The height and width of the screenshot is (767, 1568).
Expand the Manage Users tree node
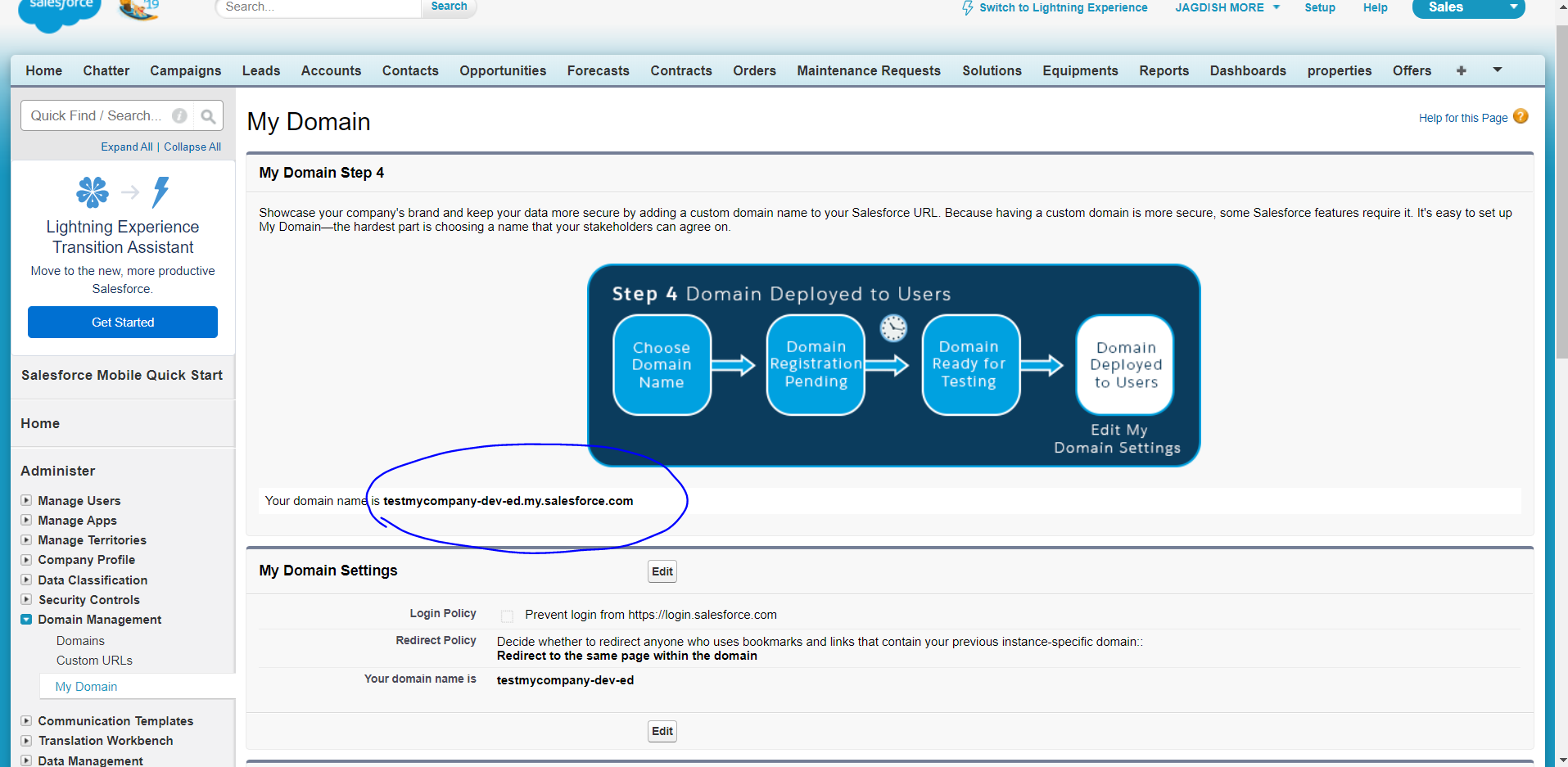coord(26,500)
